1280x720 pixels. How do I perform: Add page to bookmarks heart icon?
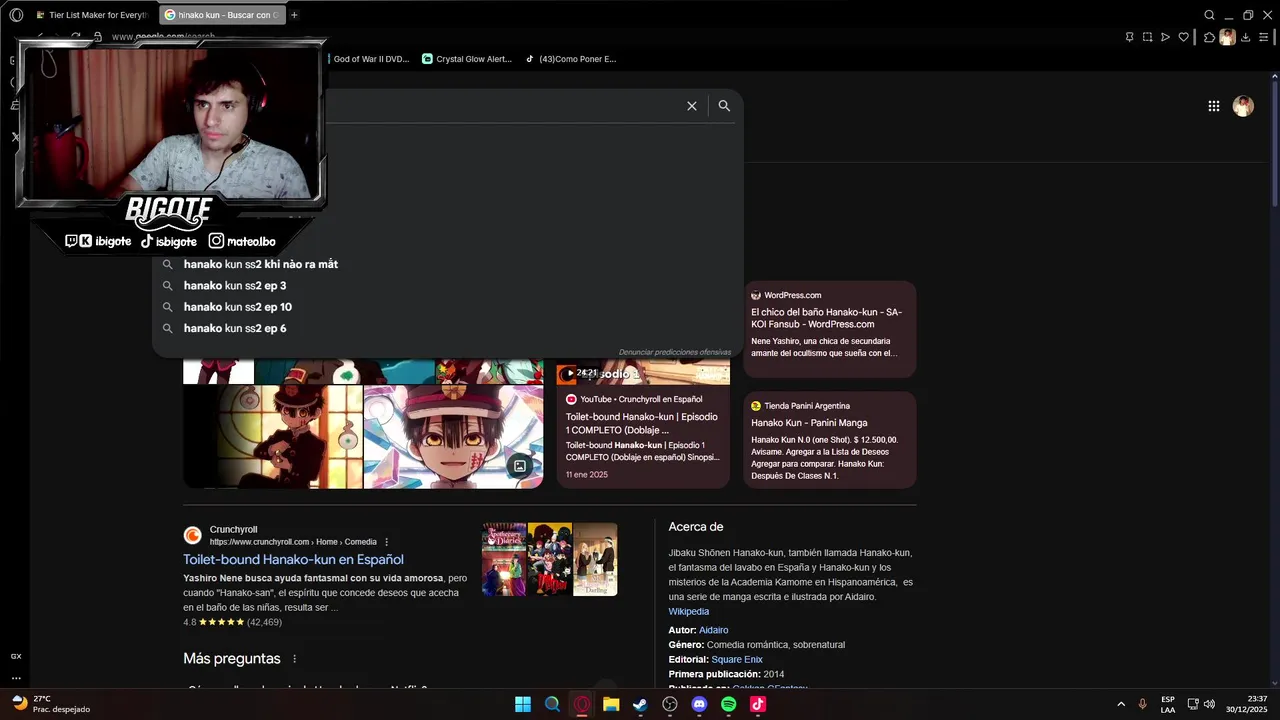point(1183,37)
